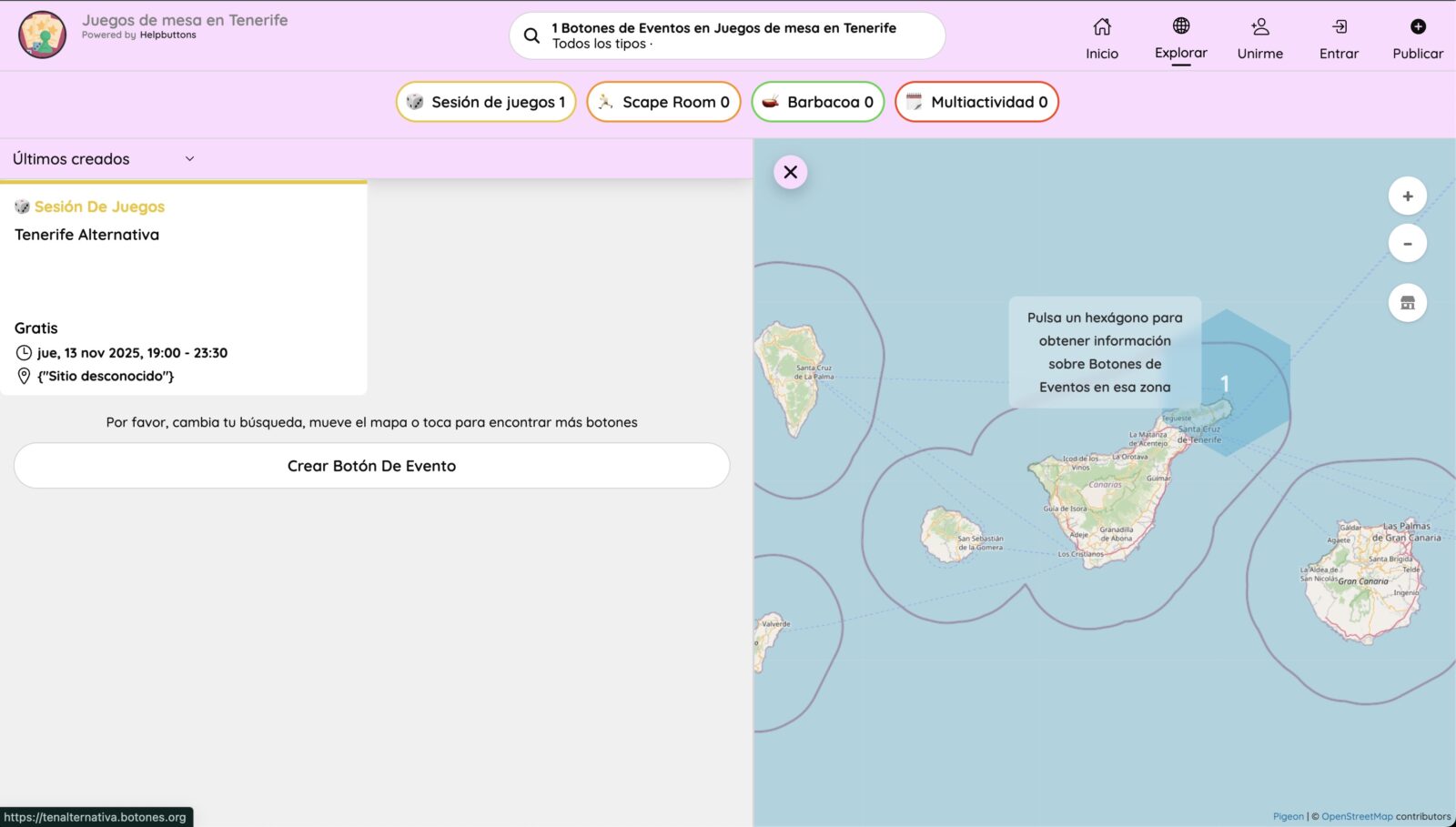Toggle Sesión de juegos filter
This screenshot has width=1456, height=827.
(x=486, y=102)
